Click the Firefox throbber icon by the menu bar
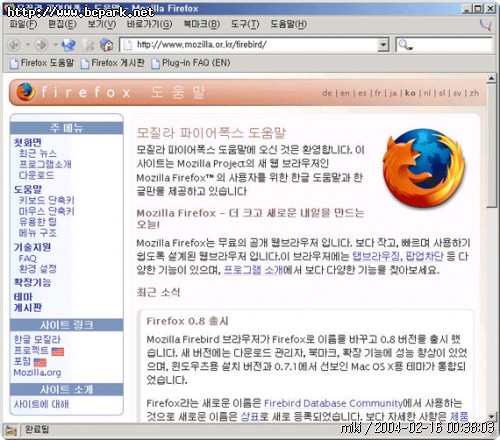 click(485, 25)
